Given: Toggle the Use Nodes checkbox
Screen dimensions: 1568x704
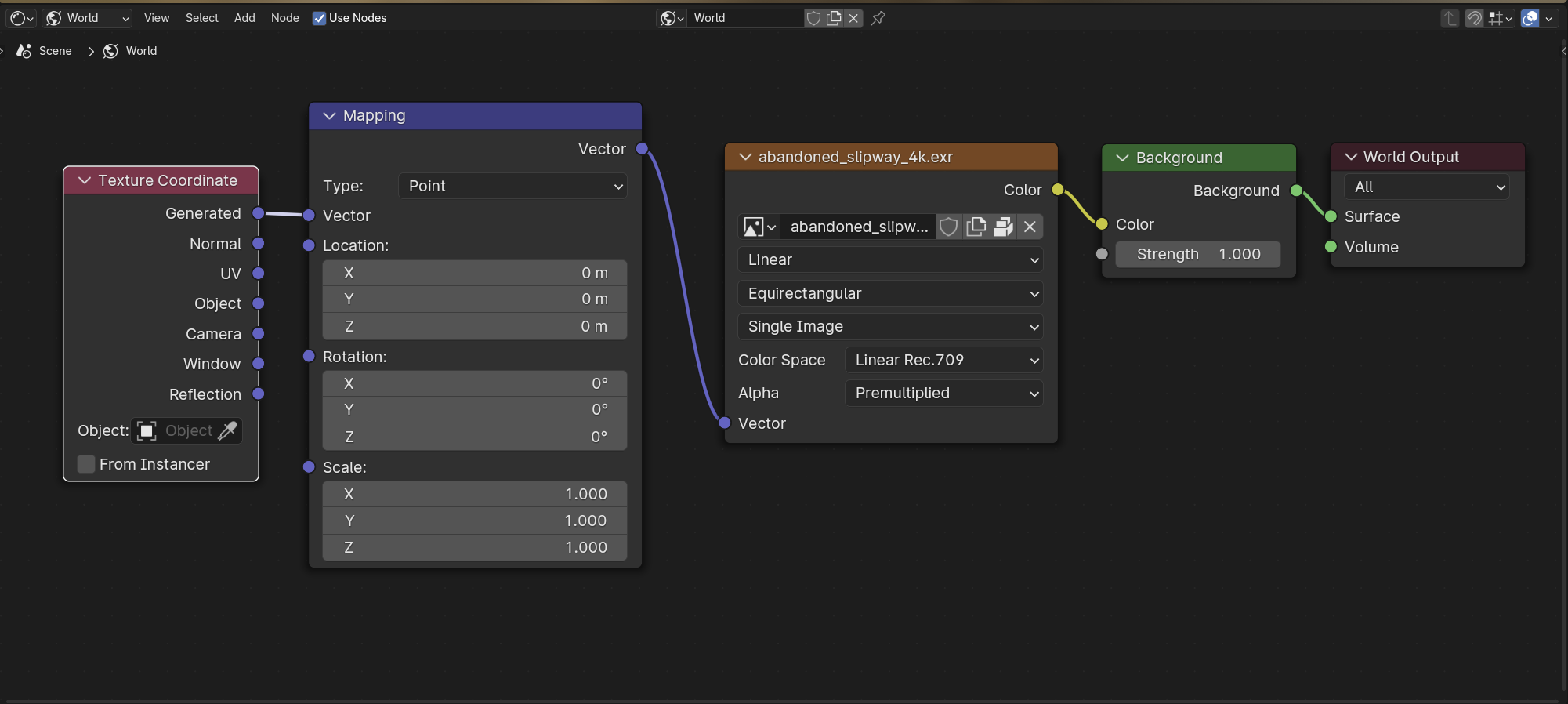Looking at the screenshot, I should click(319, 18).
